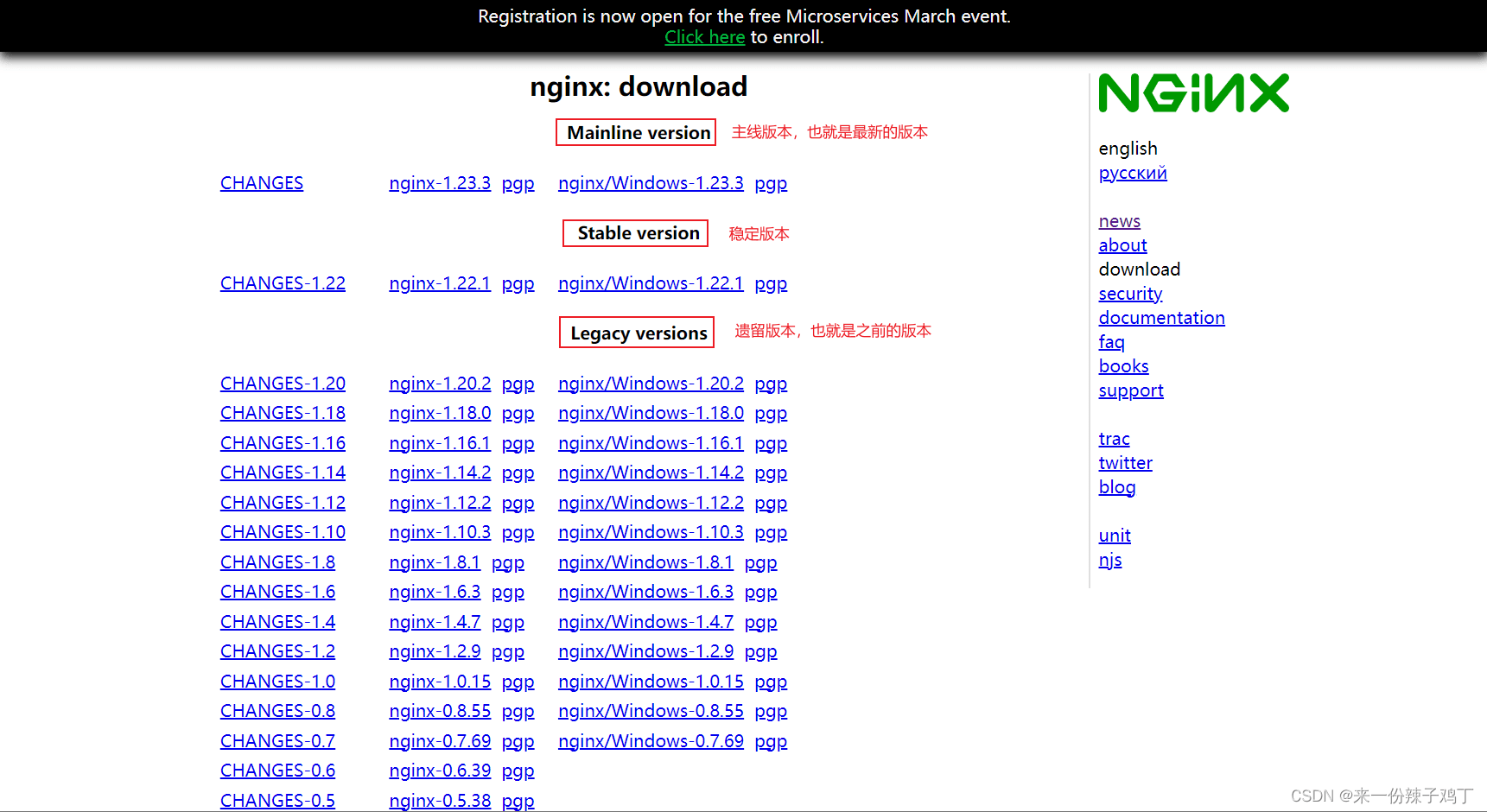Download nginx-1.12.2 source
Viewport: 1487px width, 812px height.
point(440,503)
